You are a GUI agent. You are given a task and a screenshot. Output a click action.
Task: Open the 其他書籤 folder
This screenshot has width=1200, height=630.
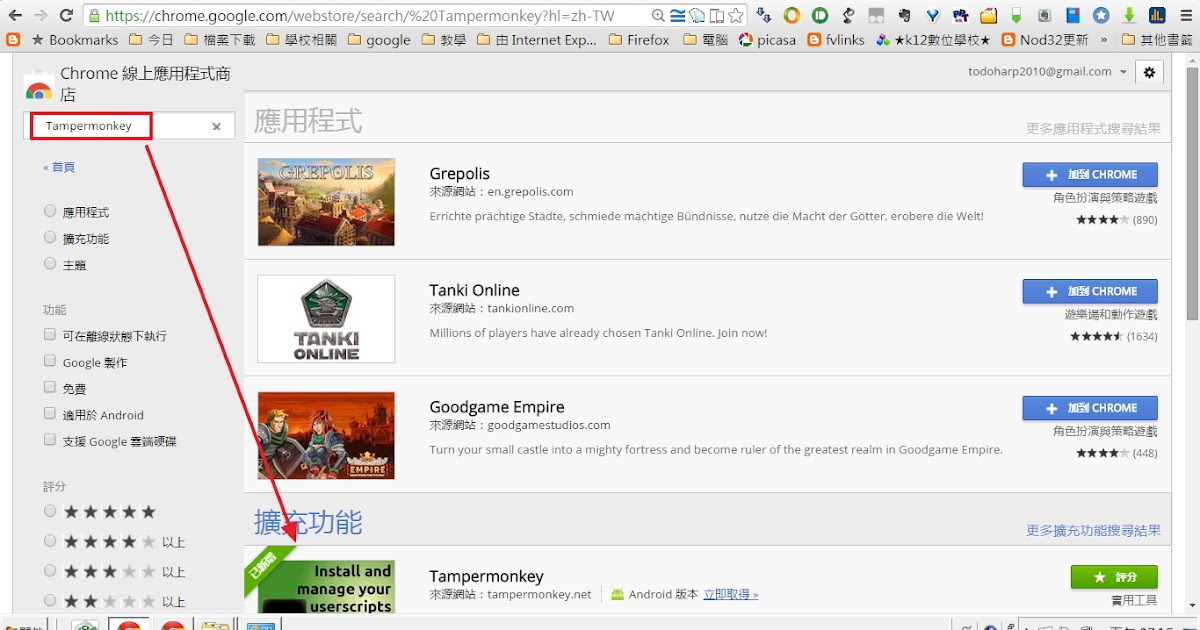(1157, 40)
